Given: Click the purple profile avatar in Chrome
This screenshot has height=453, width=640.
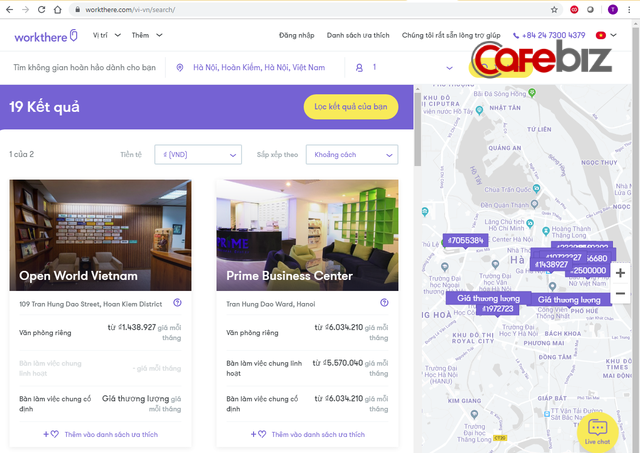Looking at the screenshot, I should [613, 9].
